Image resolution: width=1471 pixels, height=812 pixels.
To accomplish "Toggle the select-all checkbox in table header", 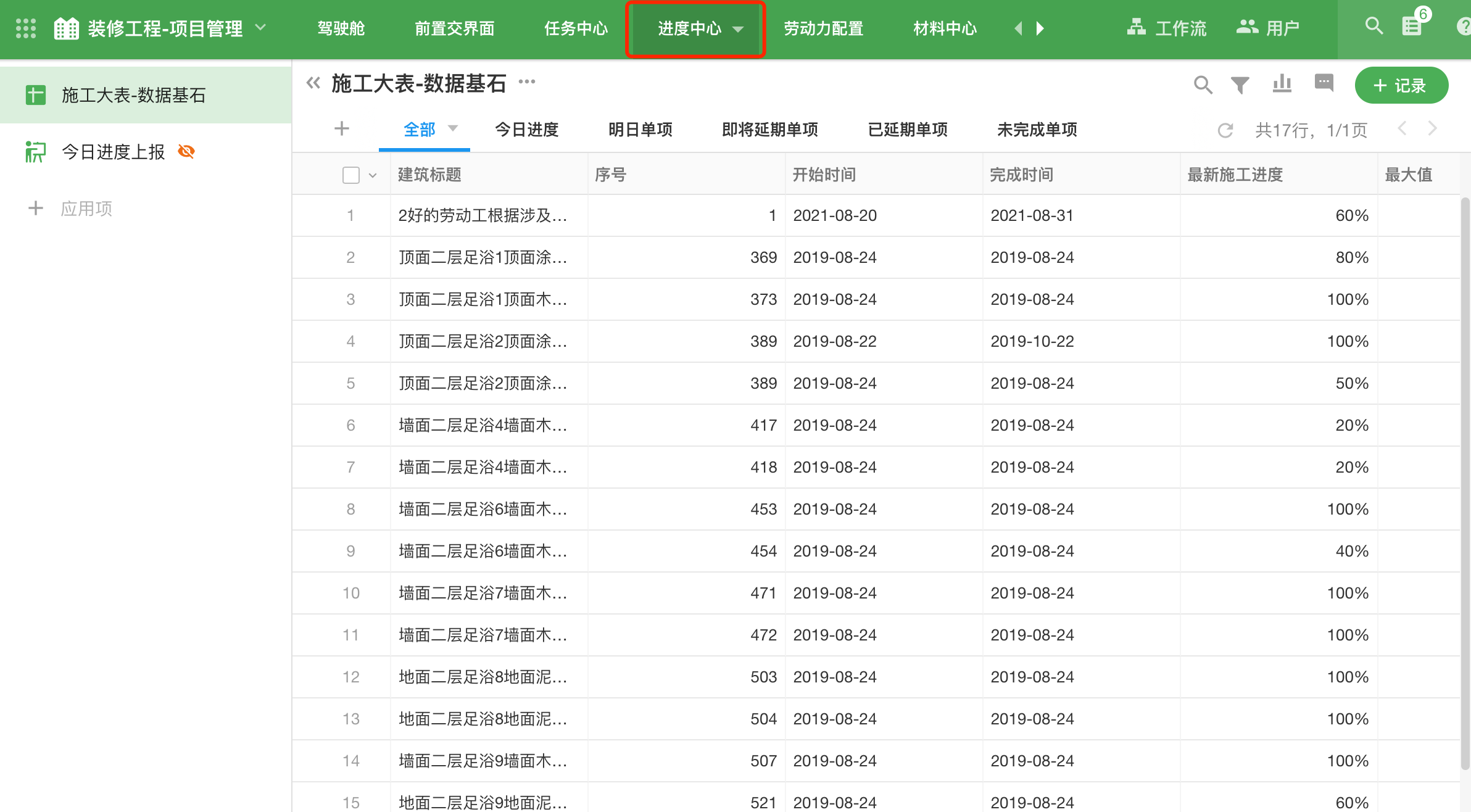I will pos(350,175).
